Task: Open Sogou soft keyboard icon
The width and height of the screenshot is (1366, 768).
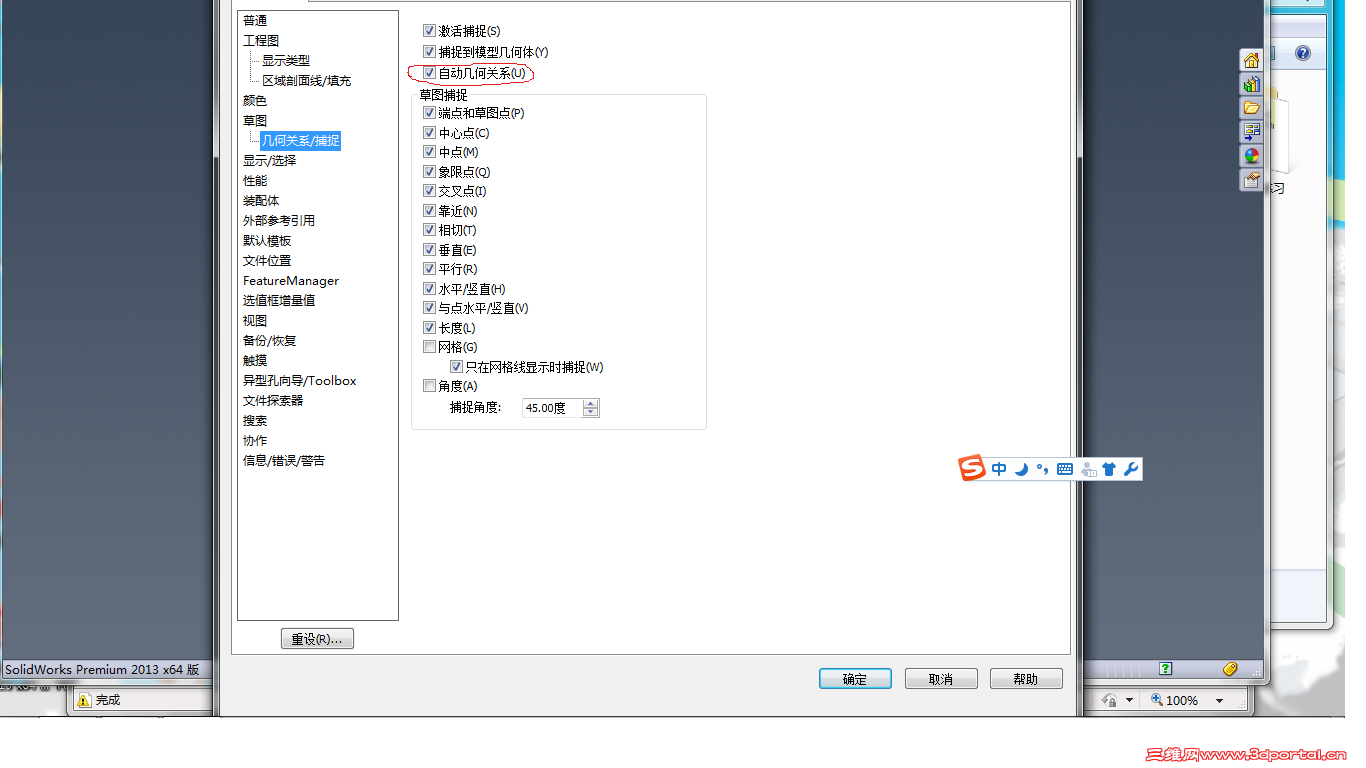Action: (1065, 469)
